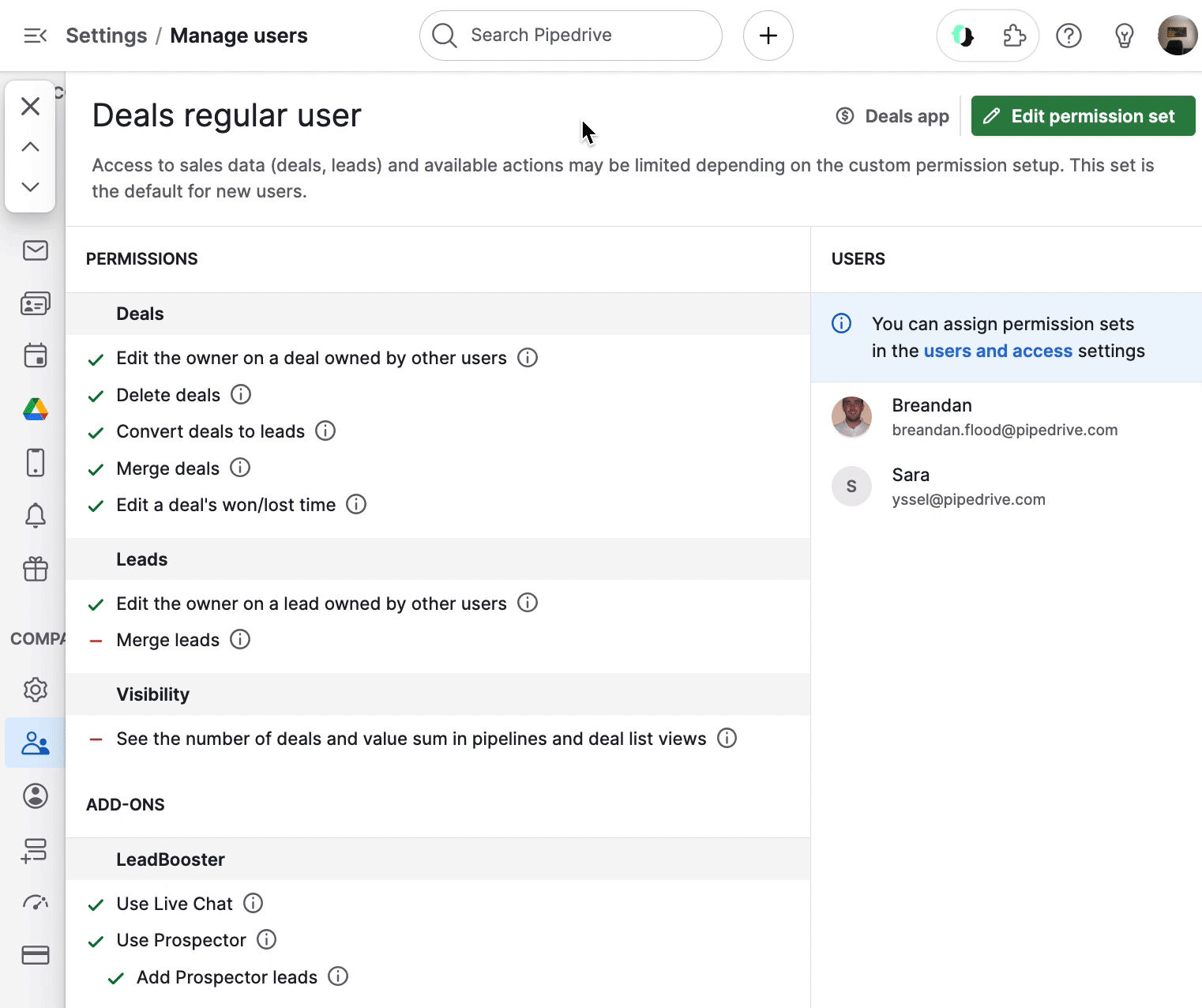Viewport: 1202px width, 1008px height.
Task: Click breandan.flood@pipedrive.com email text
Action: pos(1005,430)
